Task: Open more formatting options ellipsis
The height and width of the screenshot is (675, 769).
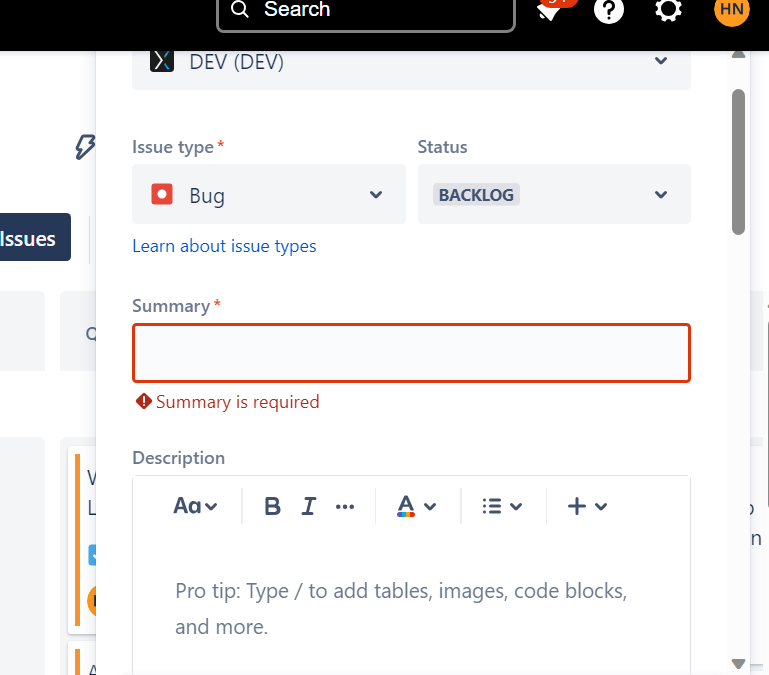Action: [345, 507]
